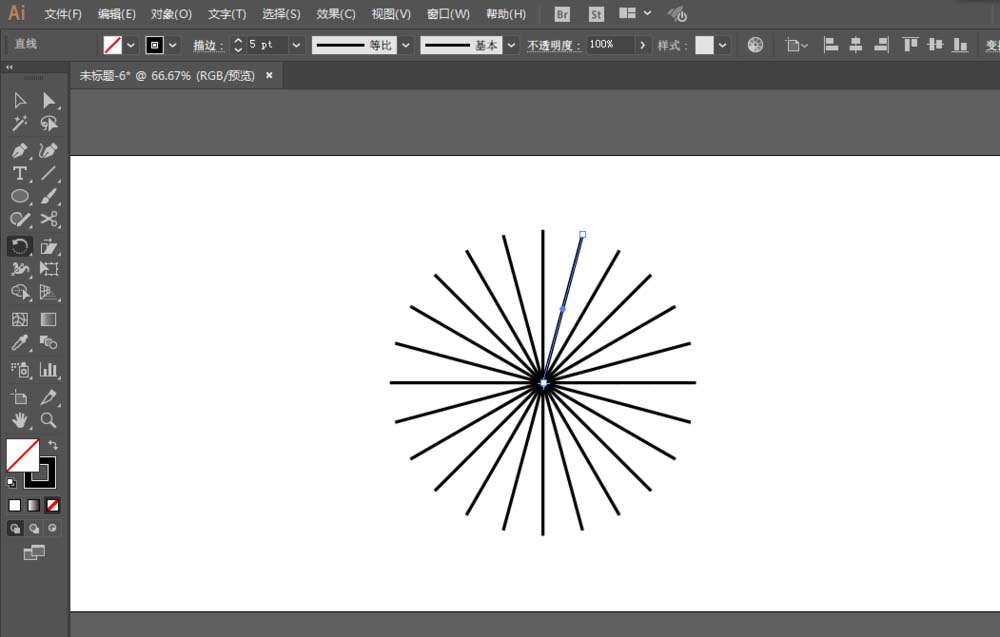The height and width of the screenshot is (637, 1000).
Task: Open the 效果(C) menu
Action: [336, 14]
